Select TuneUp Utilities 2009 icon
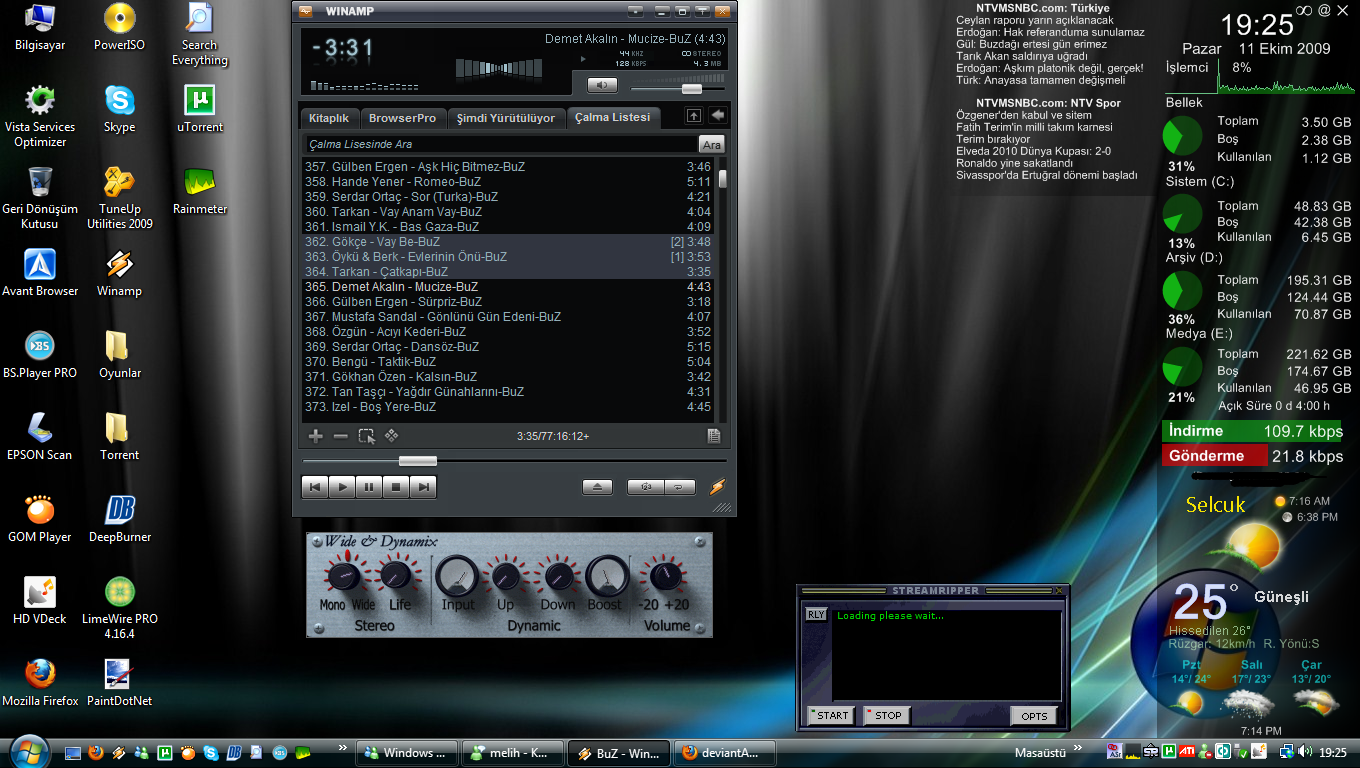The image size is (1360, 768). click(x=119, y=198)
